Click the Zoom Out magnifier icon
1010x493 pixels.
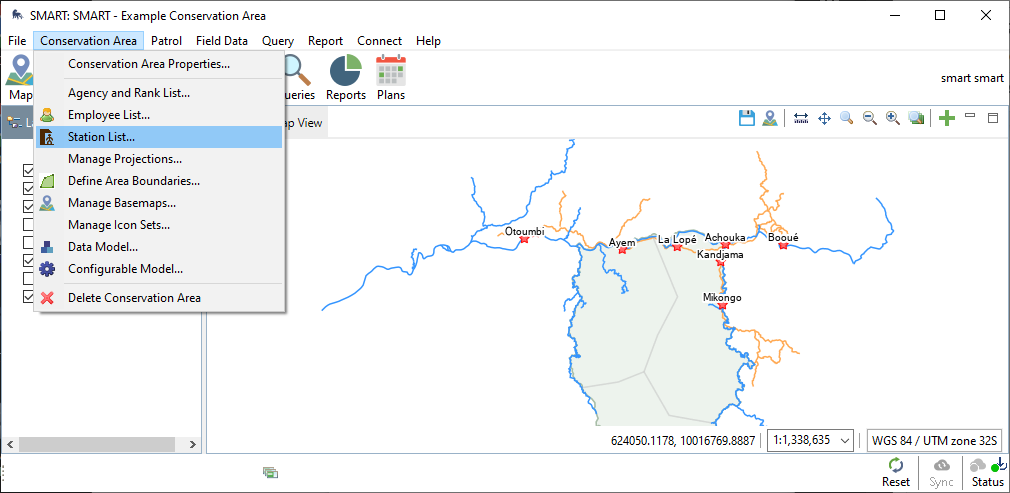click(x=870, y=118)
